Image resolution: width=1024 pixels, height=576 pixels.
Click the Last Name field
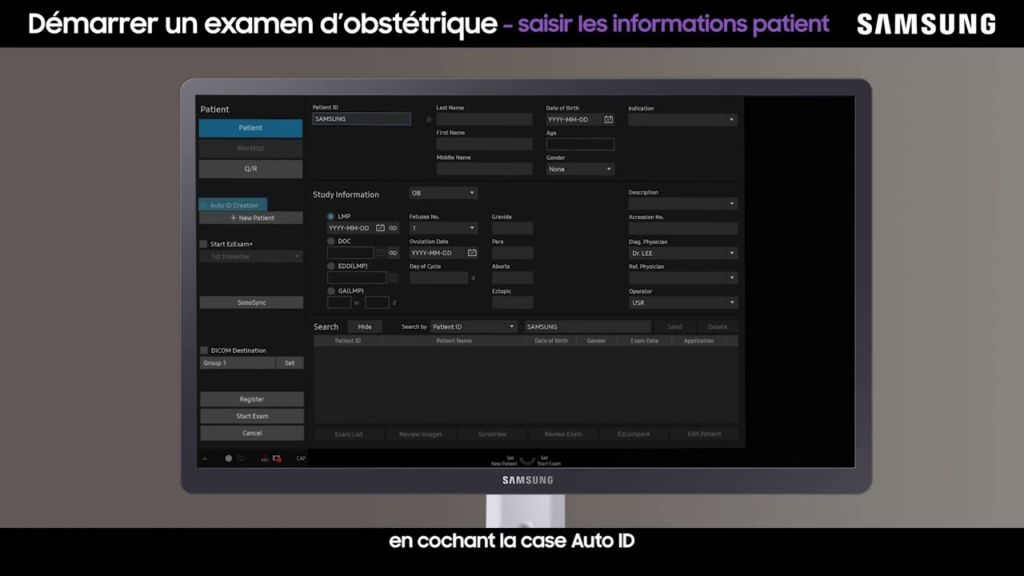(485, 120)
